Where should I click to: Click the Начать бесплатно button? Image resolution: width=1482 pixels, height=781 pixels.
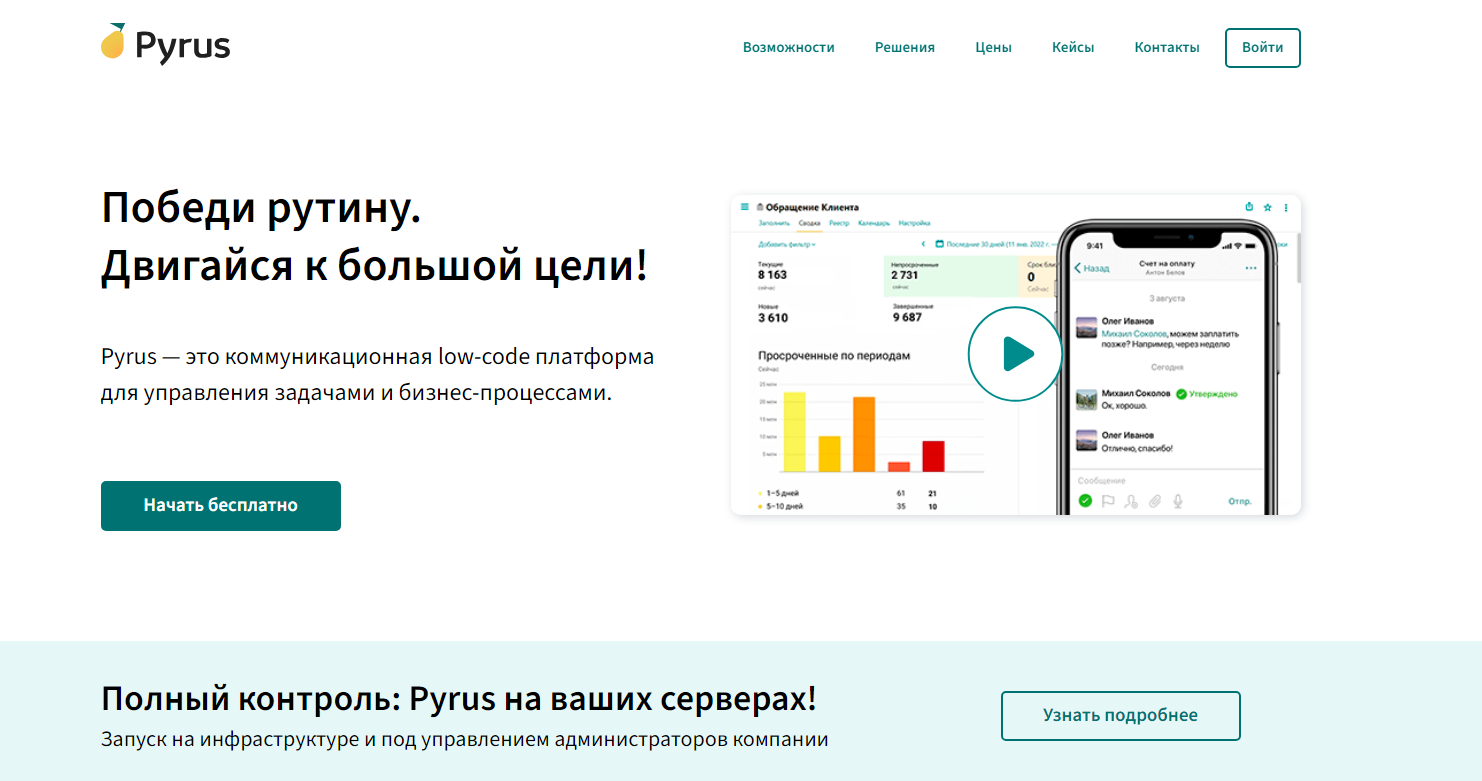pyautogui.click(x=221, y=506)
